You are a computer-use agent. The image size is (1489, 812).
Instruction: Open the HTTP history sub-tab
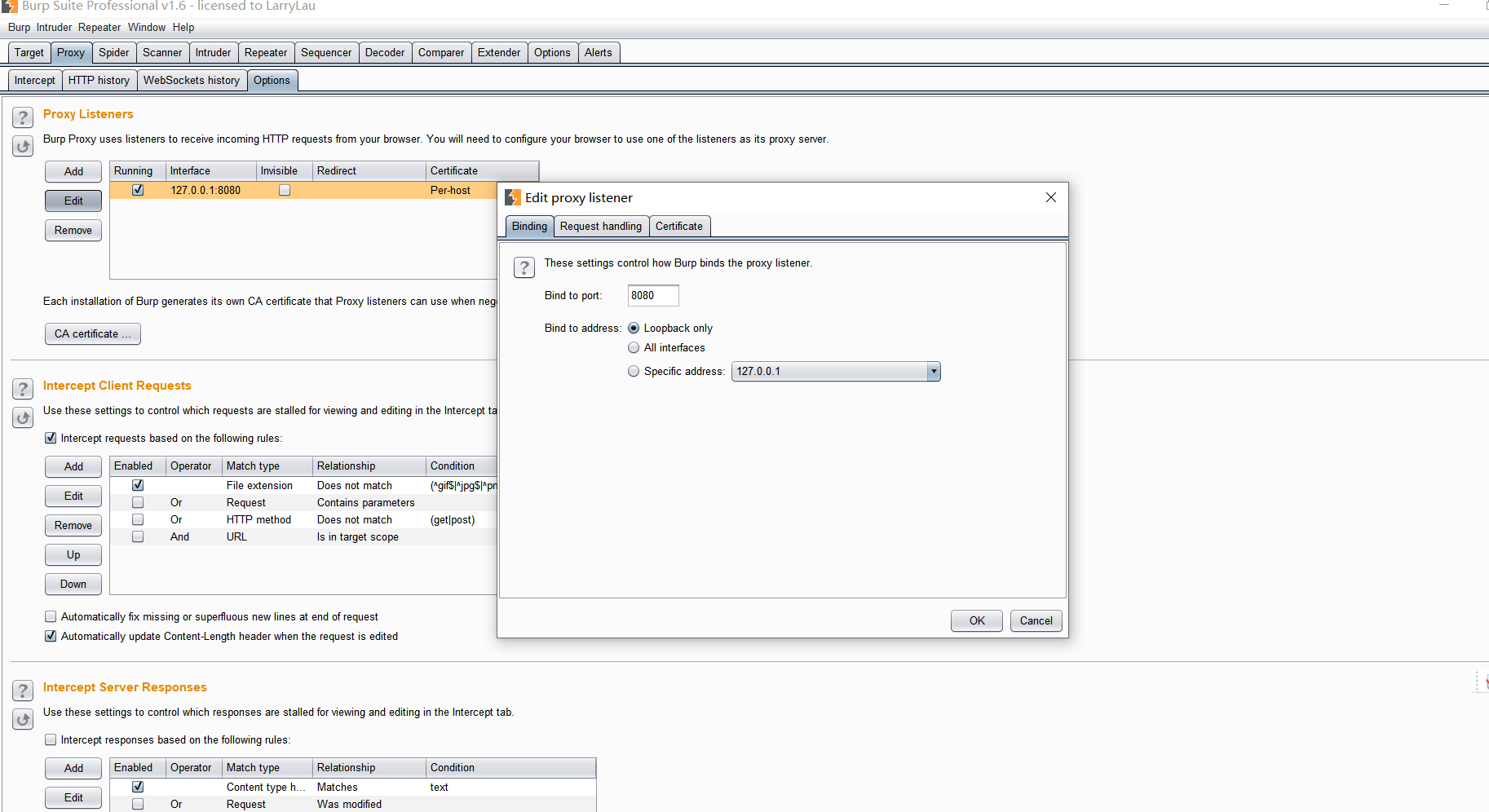coord(99,80)
